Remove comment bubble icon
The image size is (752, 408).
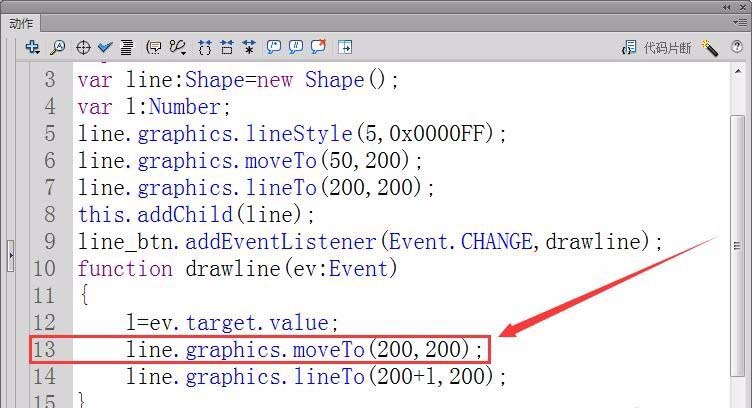[318, 47]
